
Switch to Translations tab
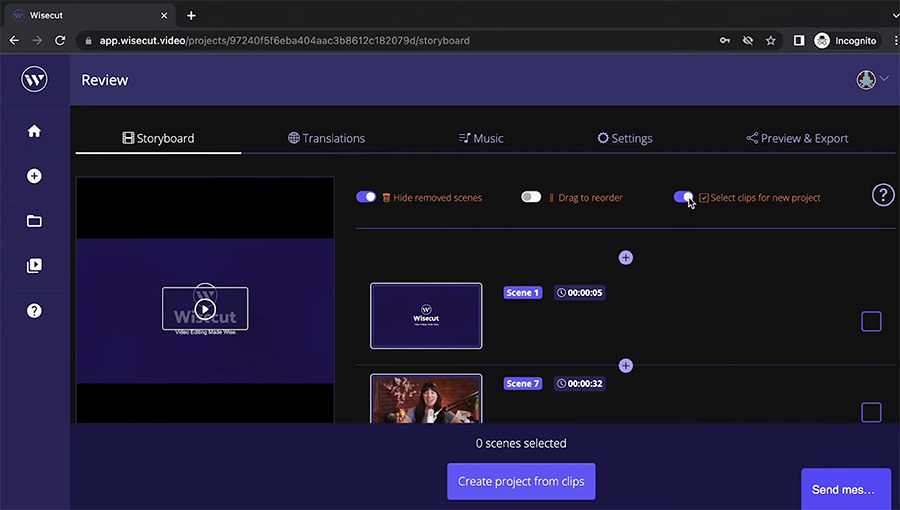pyautogui.click(x=326, y=138)
